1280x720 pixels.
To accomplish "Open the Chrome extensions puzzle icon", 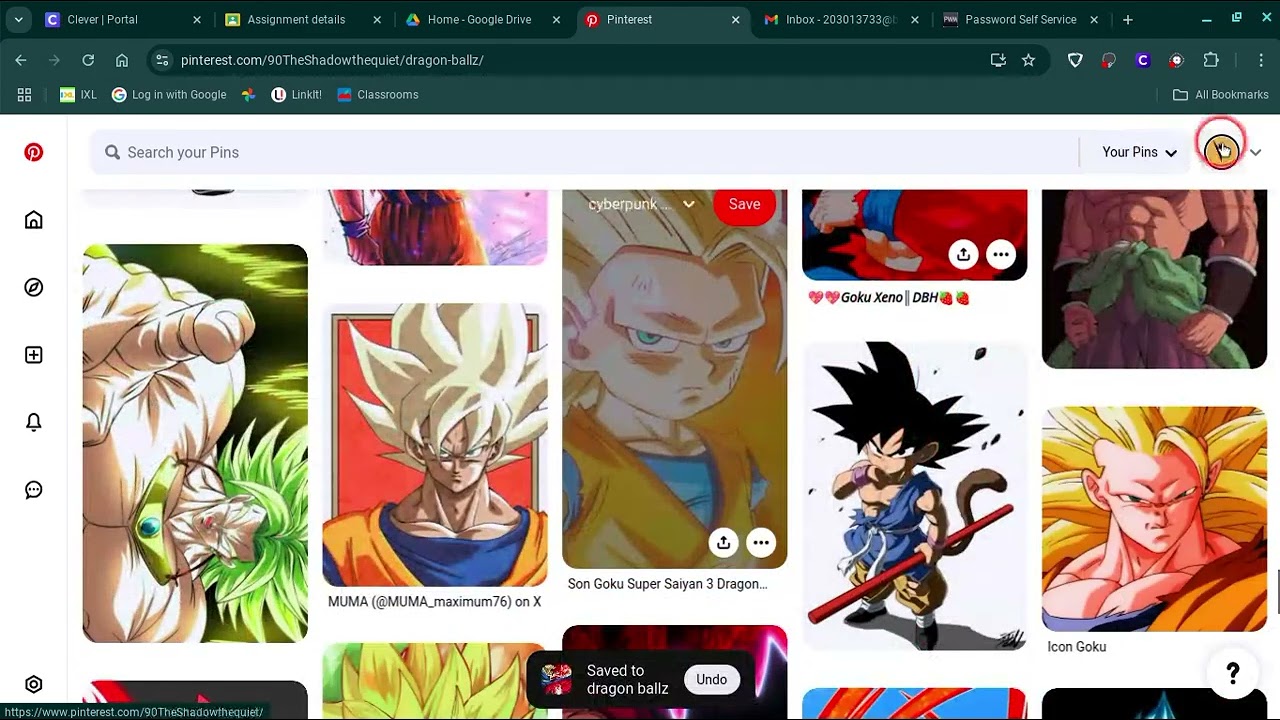I will click(1211, 60).
